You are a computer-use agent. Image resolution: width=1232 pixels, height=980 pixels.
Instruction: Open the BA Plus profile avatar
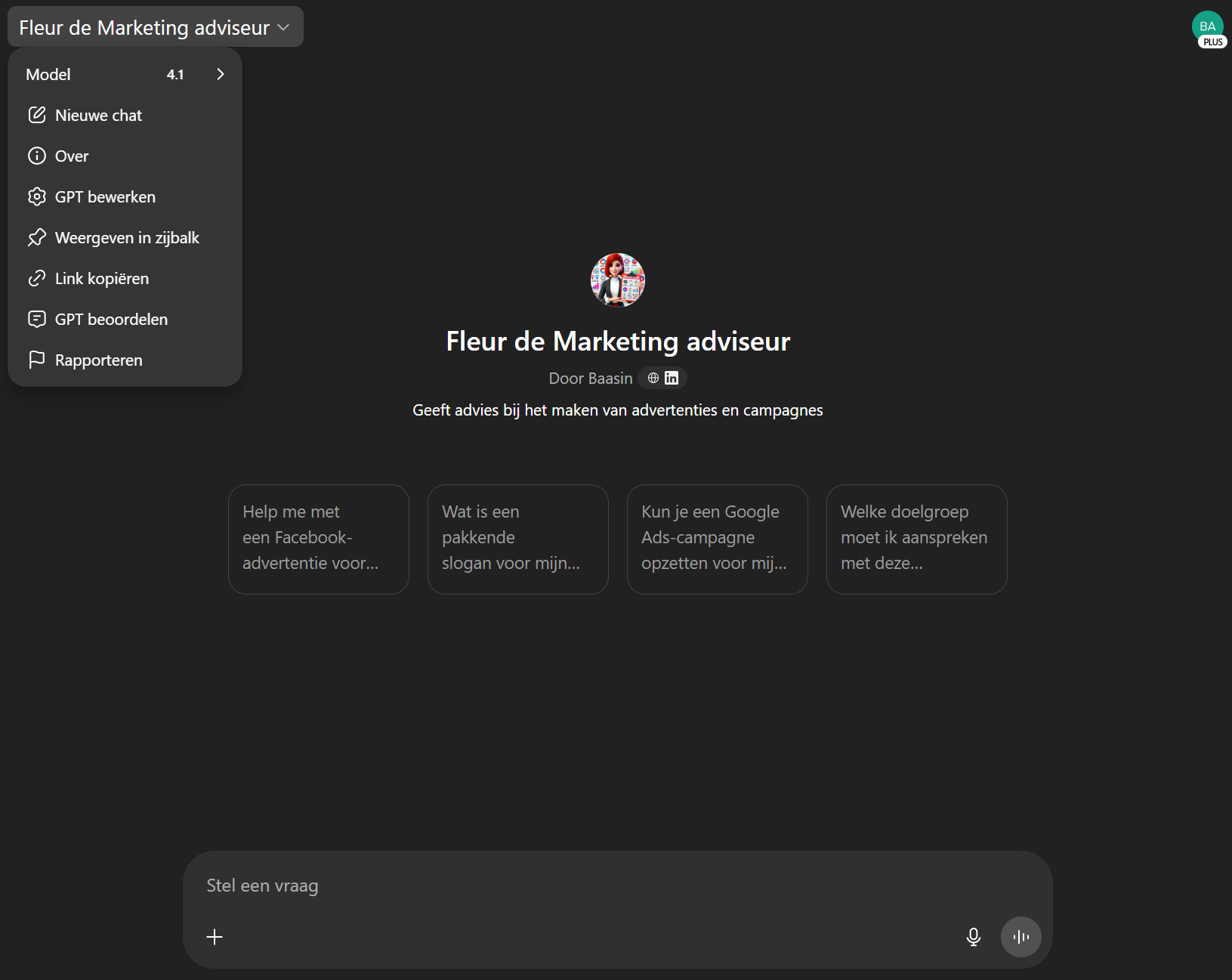(x=1207, y=27)
